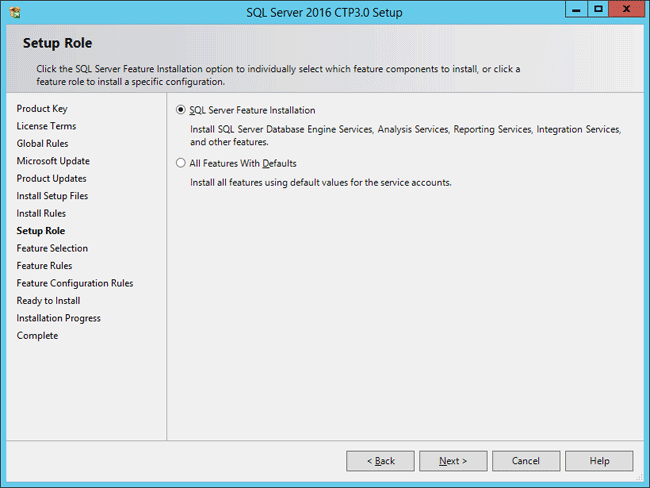Select SQL Server Feature Installation radio button
Screen dimensions: 650x488
pos(180,110)
